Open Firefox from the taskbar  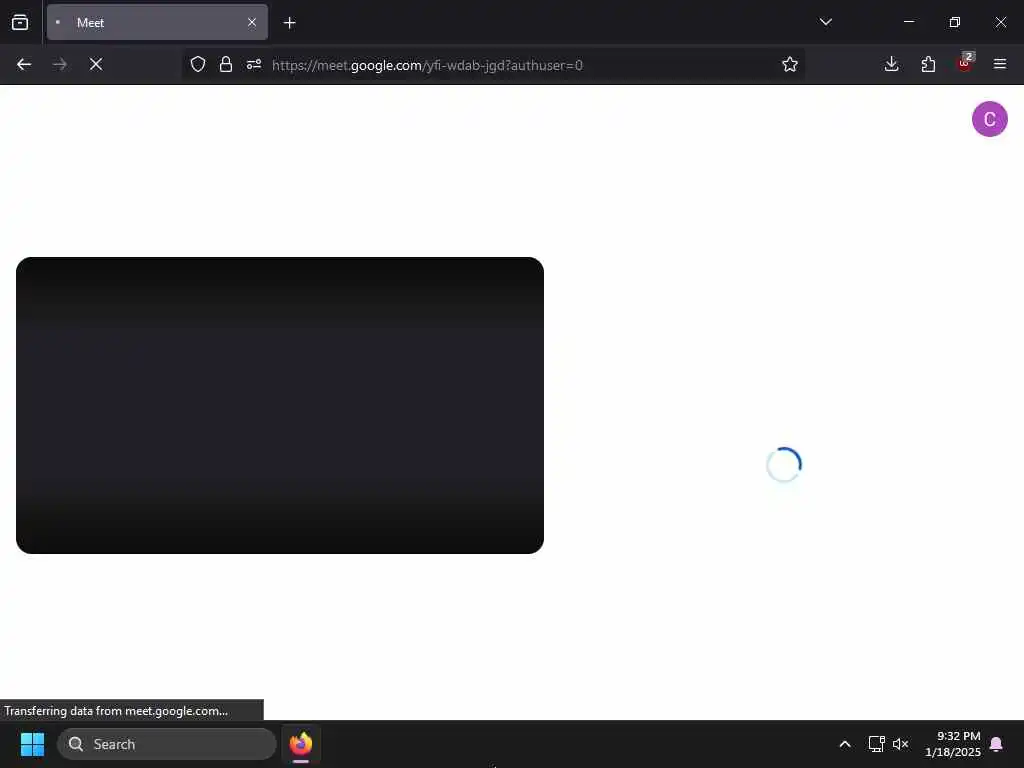coord(300,744)
